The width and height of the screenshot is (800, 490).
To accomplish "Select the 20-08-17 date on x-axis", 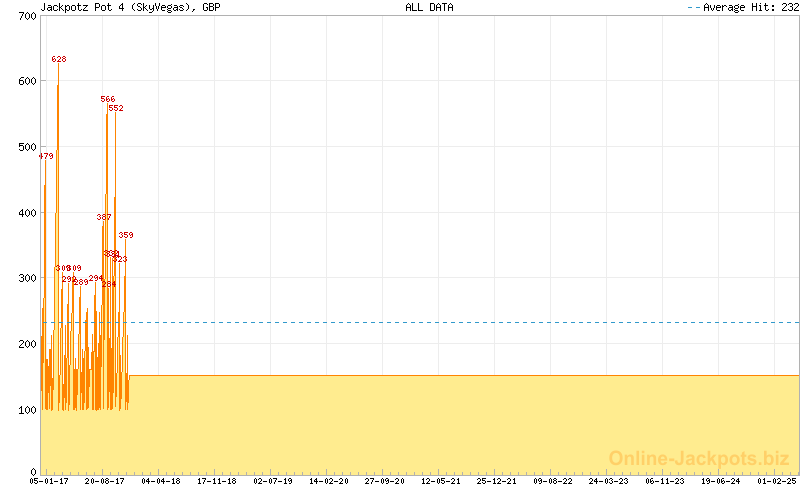I will point(104,482).
